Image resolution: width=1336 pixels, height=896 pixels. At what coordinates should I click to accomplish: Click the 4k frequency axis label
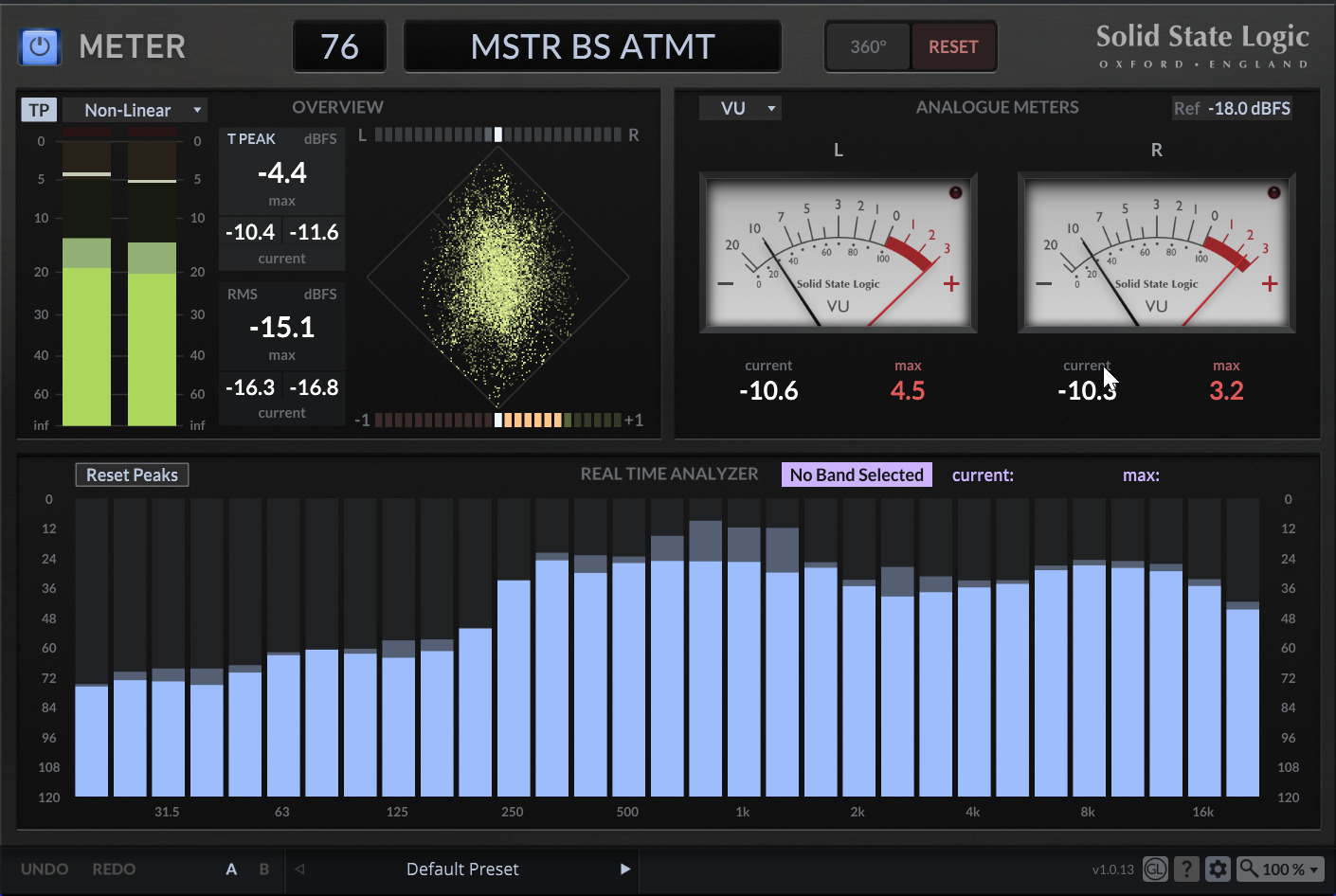click(973, 812)
